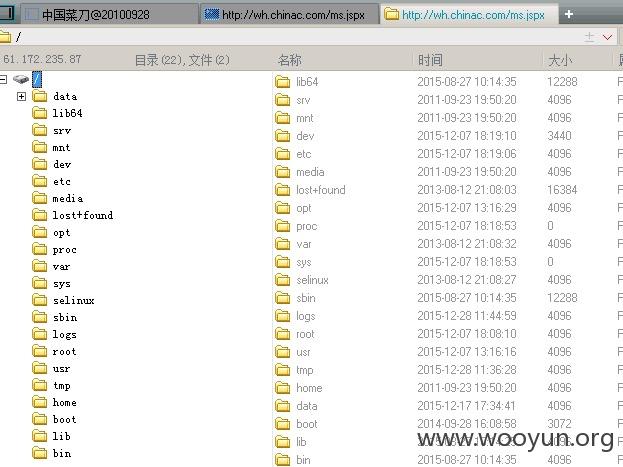Screen dimensions: 623x467
Task: Select sys folder in the tree
Action: tap(62, 283)
